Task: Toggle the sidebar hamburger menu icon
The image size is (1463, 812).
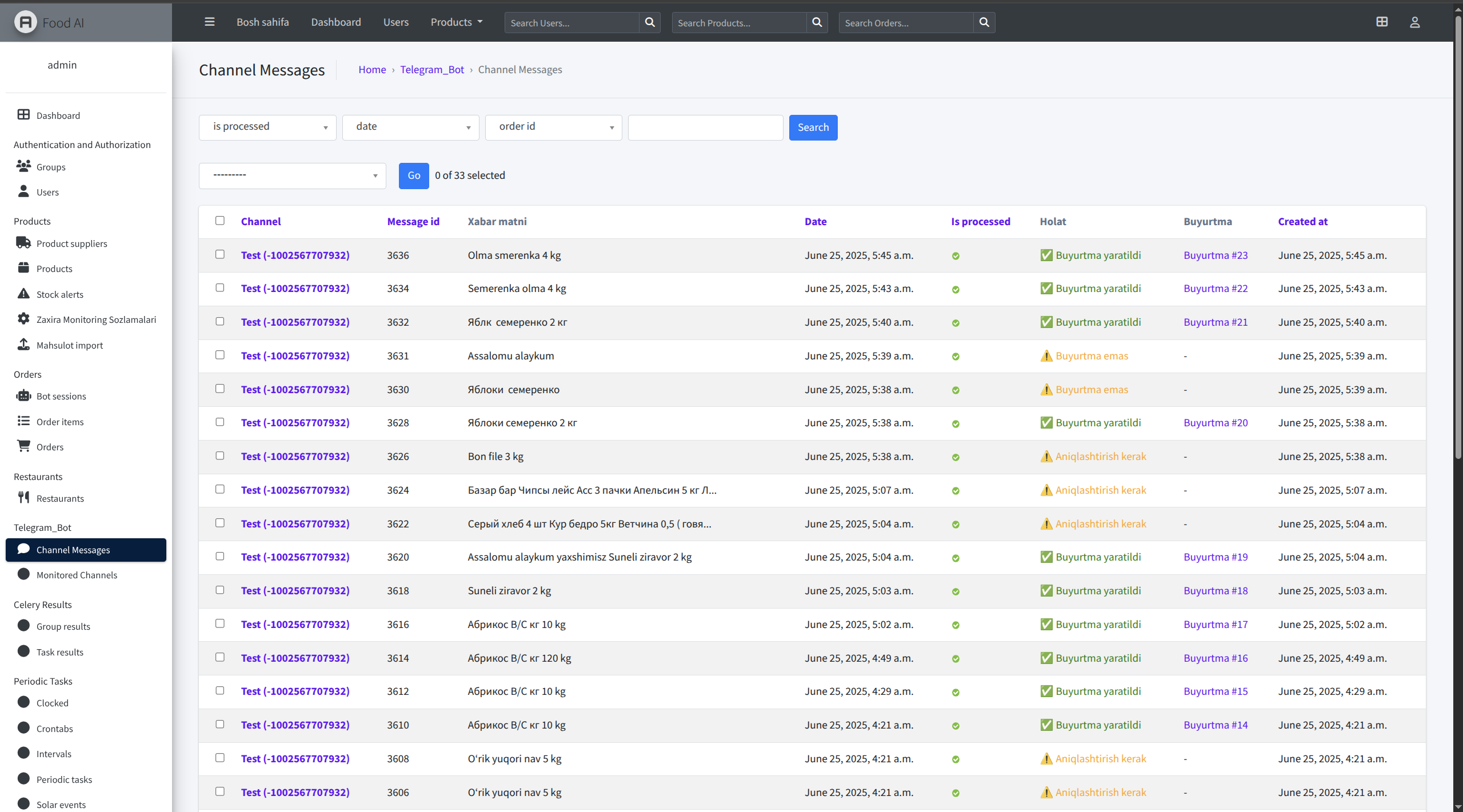Action: pyautogui.click(x=210, y=22)
